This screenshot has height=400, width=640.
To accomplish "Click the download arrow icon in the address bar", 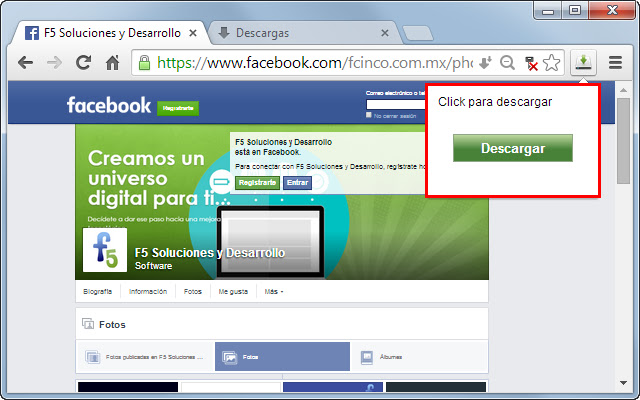I will tap(485, 63).
